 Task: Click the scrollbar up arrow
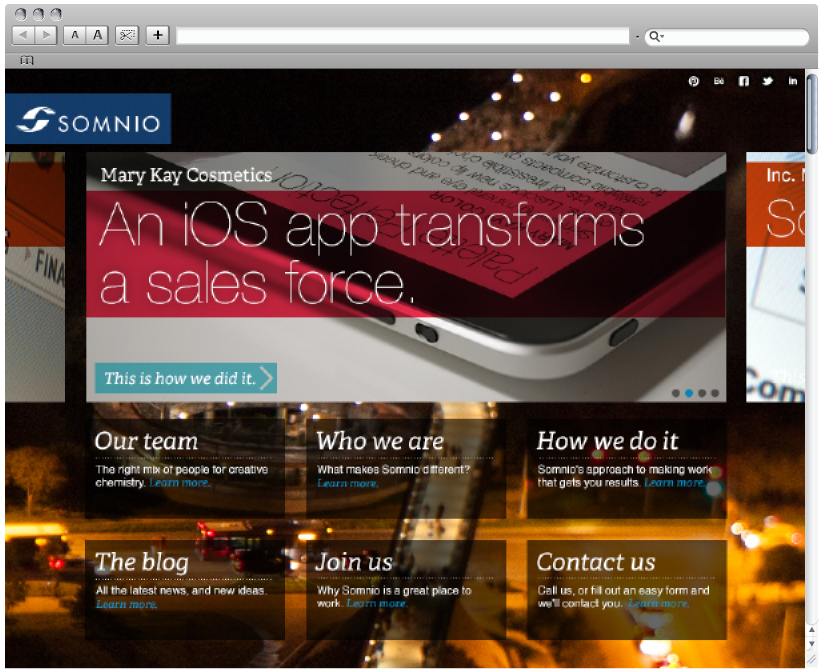point(812,630)
